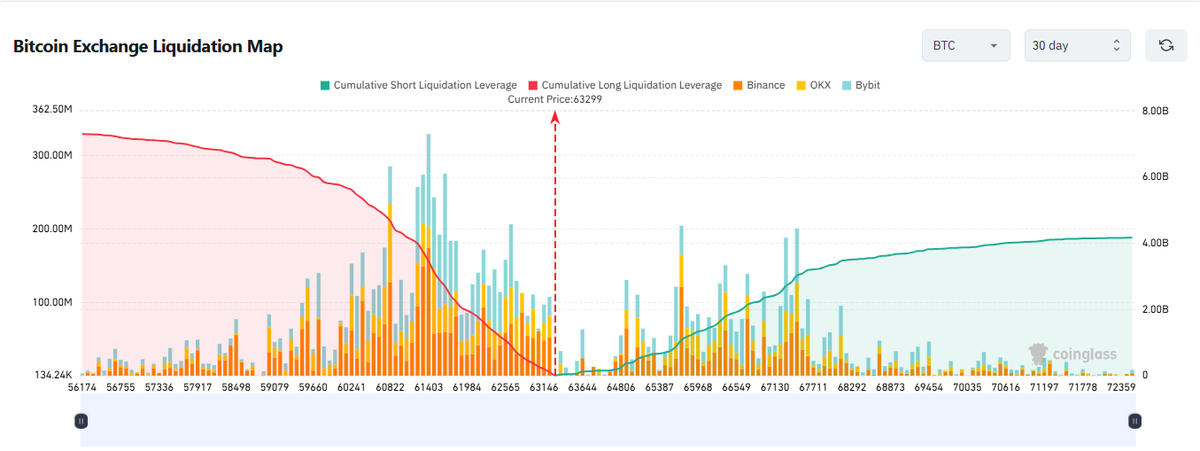Click the 362.50M left axis label
Image resolution: width=1200 pixels, height=451 pixels.
point(53,109)
